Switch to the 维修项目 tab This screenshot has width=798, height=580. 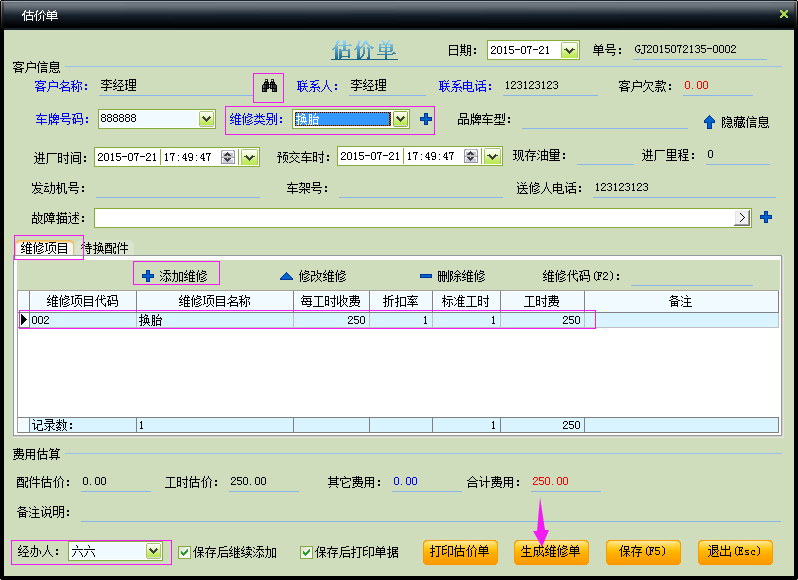(x=44, y=248)
